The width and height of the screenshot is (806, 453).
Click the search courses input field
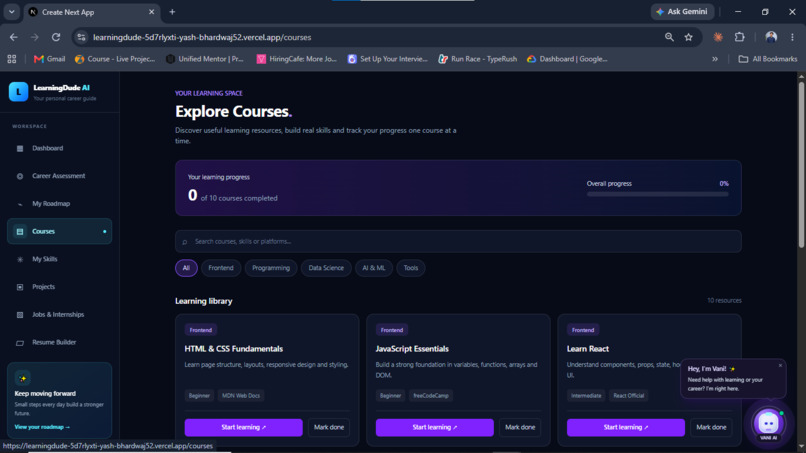tap(458, 242)
